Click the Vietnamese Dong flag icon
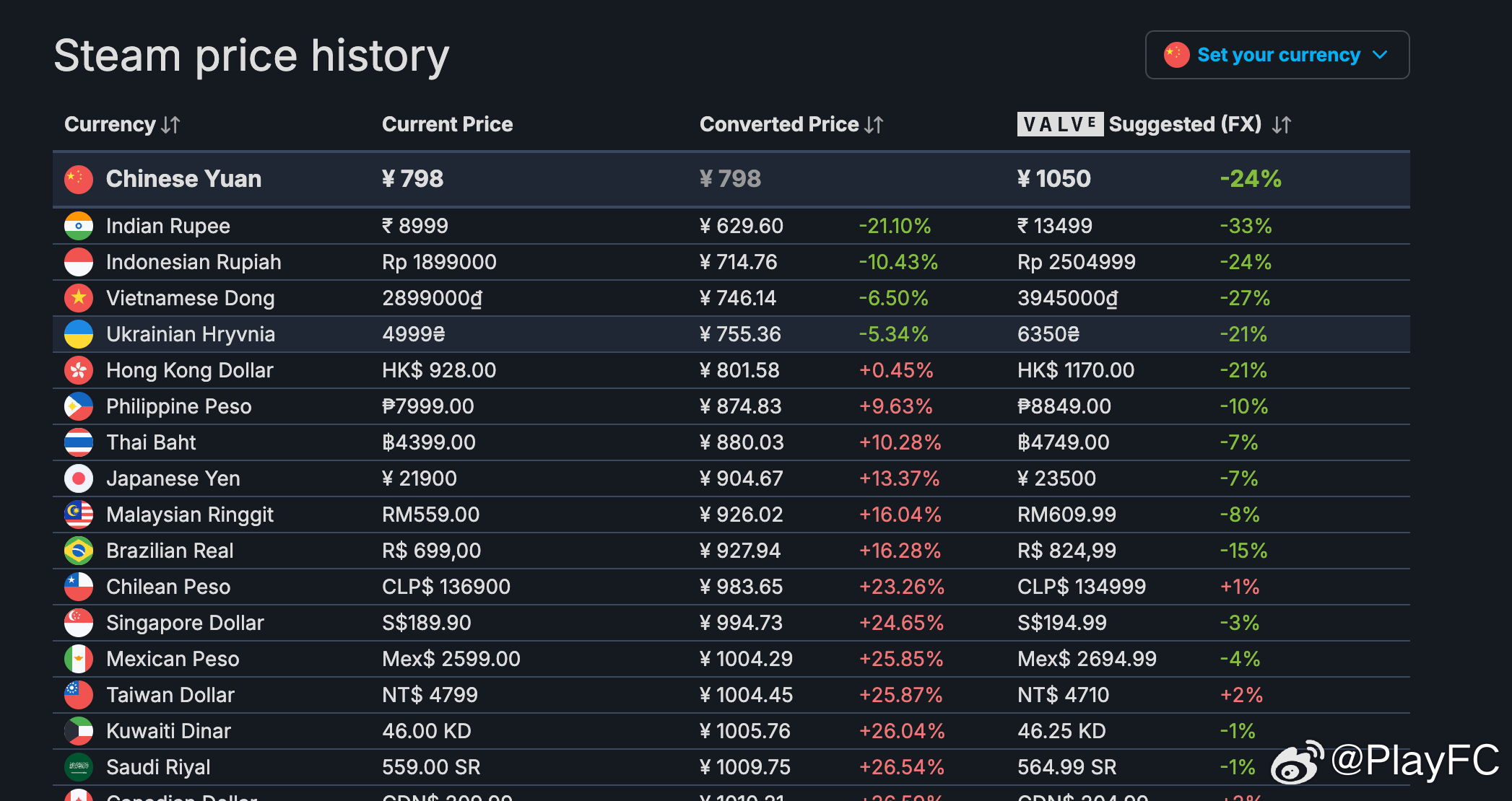The width and height of the screenshot is (1512, 801). (x=79, y=298)
